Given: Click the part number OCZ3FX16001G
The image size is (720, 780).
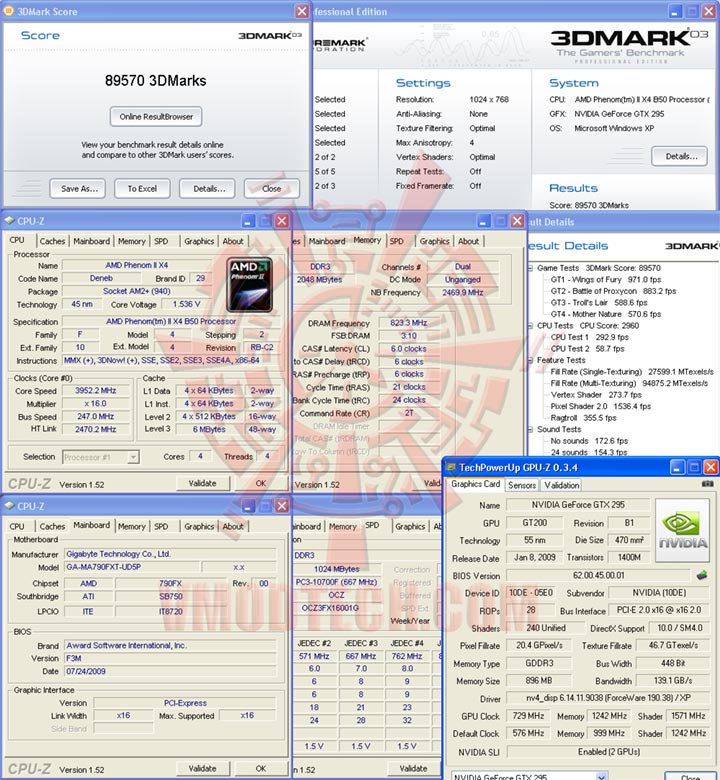Looking at the screenshot, I should [x=330, y=608].
